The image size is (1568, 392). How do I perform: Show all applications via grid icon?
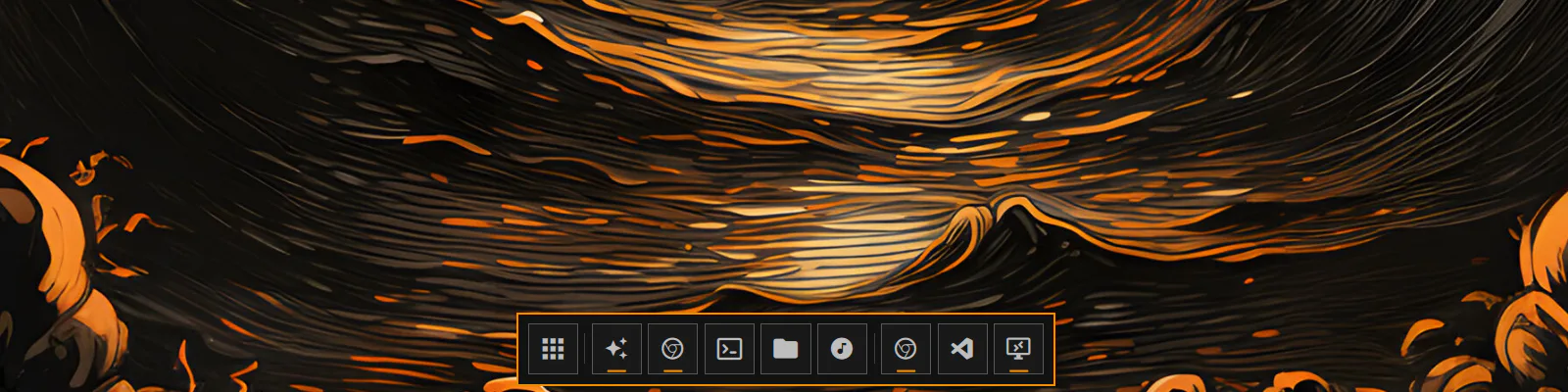[553, 349]
